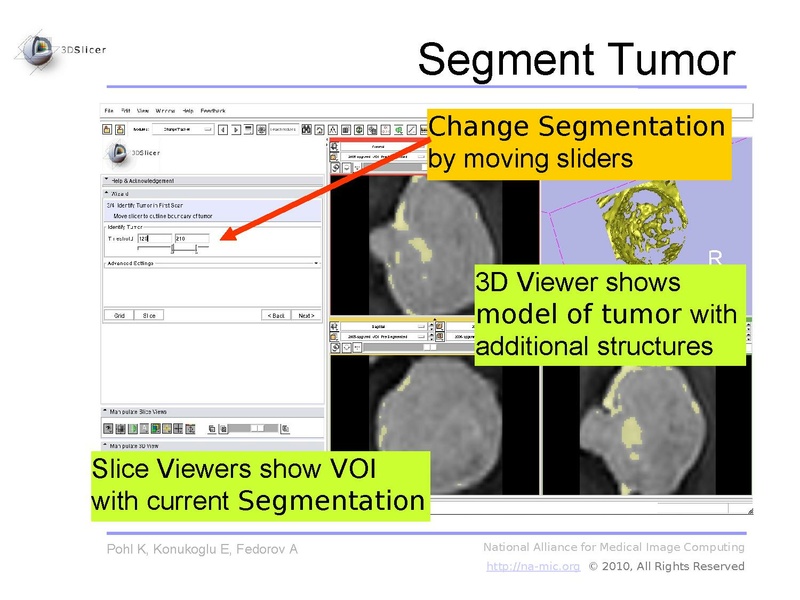Collapse the Manipulate Slice Views panel
Image resolution: width=800 pixels, height=600 pixels.
tap(107, 411)
